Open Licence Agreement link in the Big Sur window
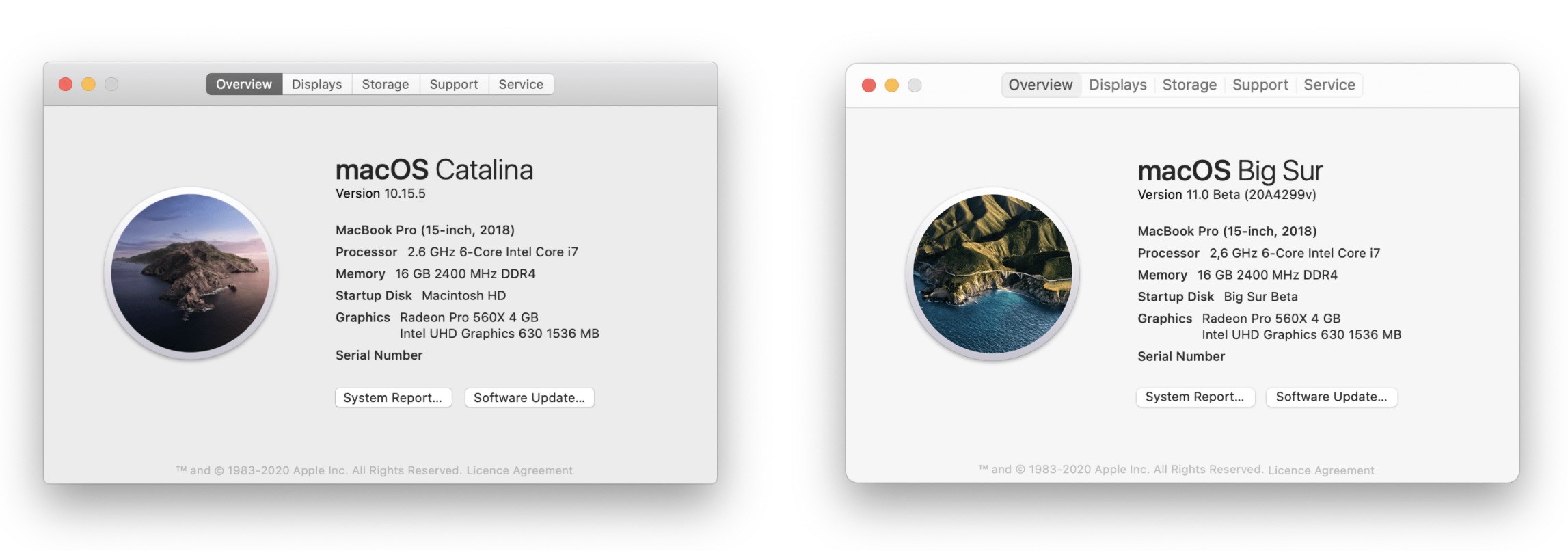Viewport: 1568px width, 551px height. coord(1321,470)
